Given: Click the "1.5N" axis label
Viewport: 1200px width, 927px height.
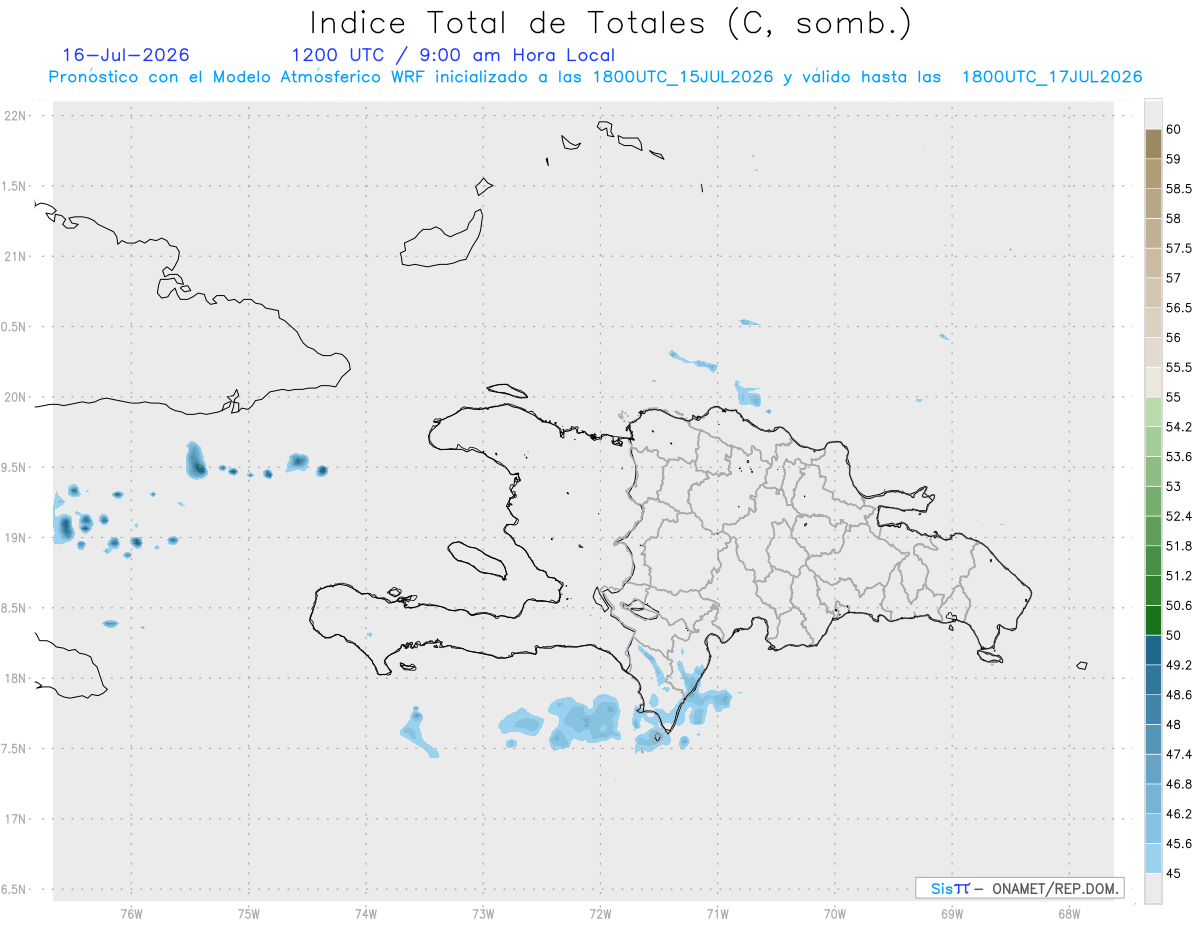Looking at the screenshot, I should 14,187.
